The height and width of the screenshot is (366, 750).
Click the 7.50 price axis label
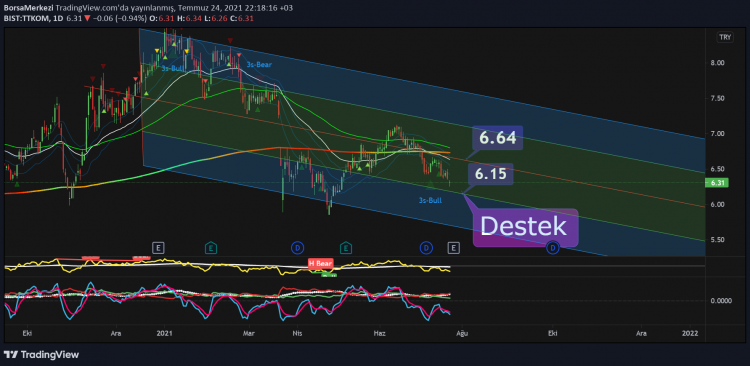[717, 98]
